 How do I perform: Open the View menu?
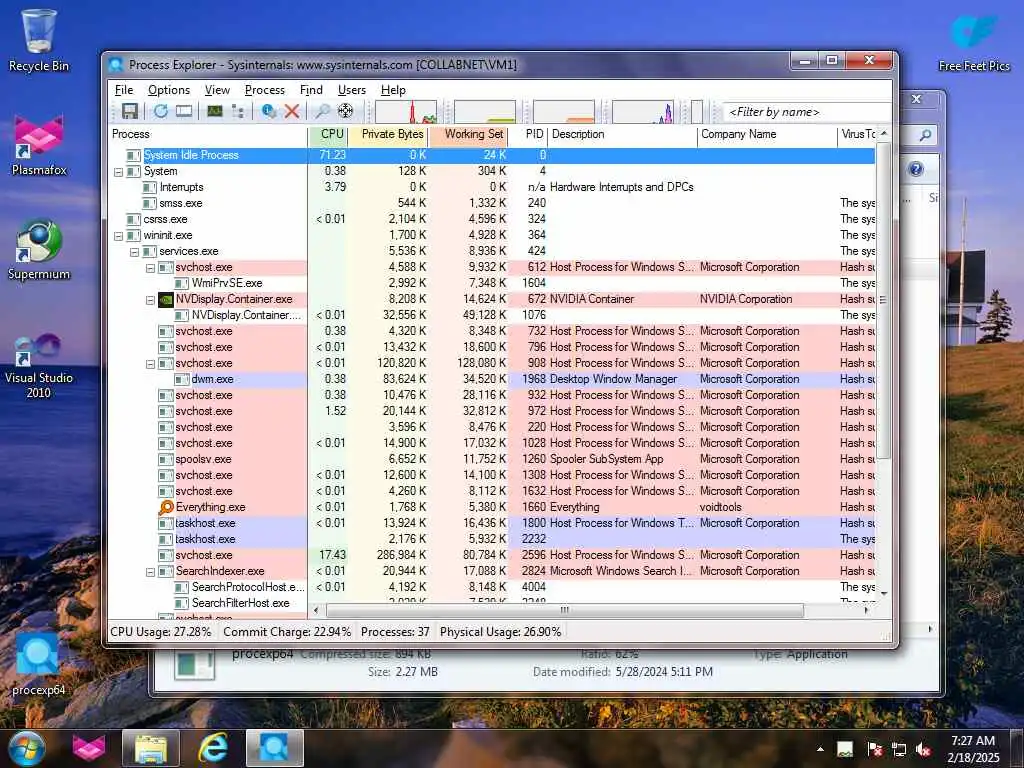[x=217, y=90]
